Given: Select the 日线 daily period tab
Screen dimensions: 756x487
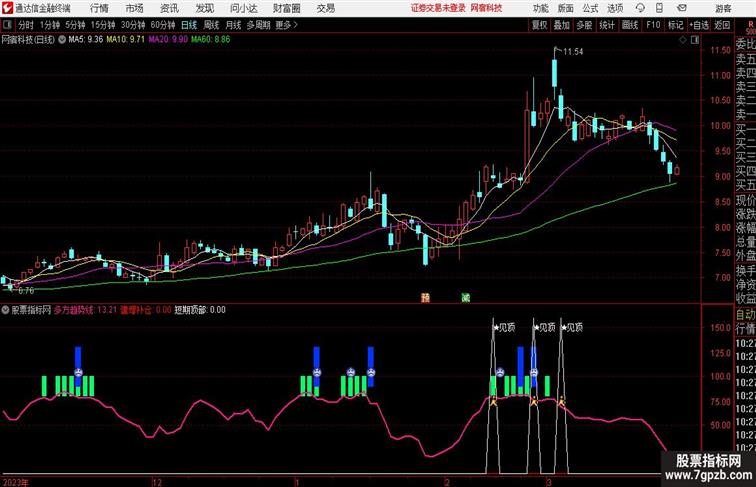Looking at the screenshot, I should pos(189,25).
